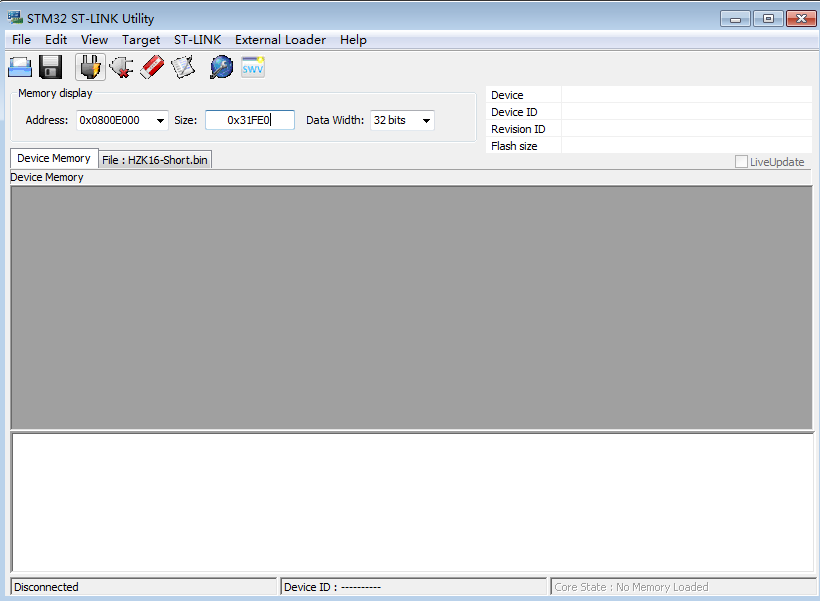The image size is (820, 601).
Task: Click the Core State status bar text
Action: click(631, 587)
